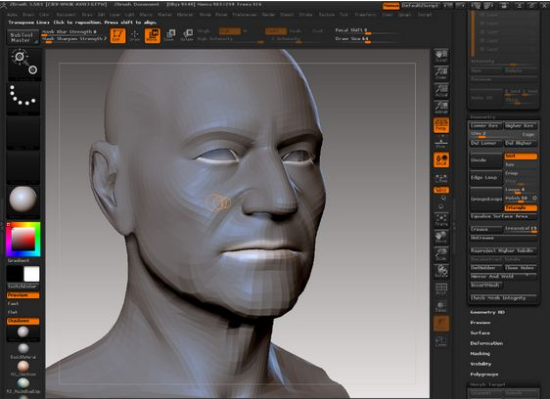Image resolution: width=550 pixels, height=399 pixels.
Task: Click the Edge Loop button
Action: pos(486,177)
